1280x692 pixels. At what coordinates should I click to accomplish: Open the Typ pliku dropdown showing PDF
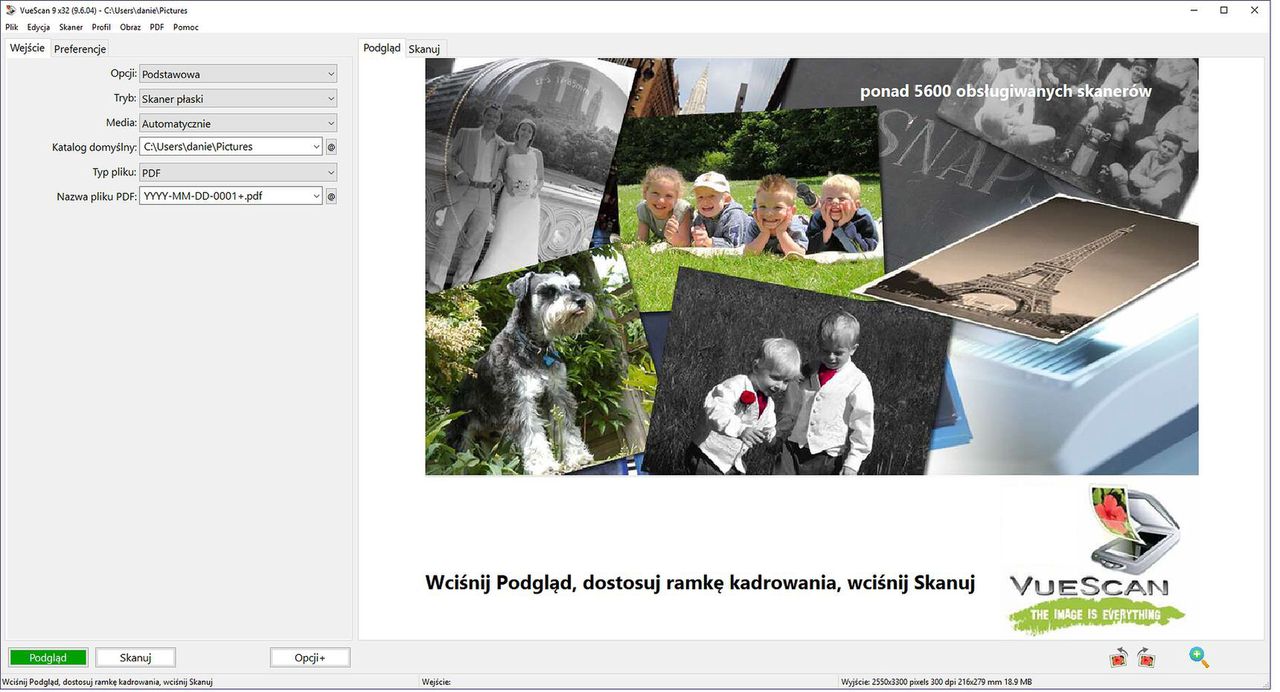tap(238, 173)
